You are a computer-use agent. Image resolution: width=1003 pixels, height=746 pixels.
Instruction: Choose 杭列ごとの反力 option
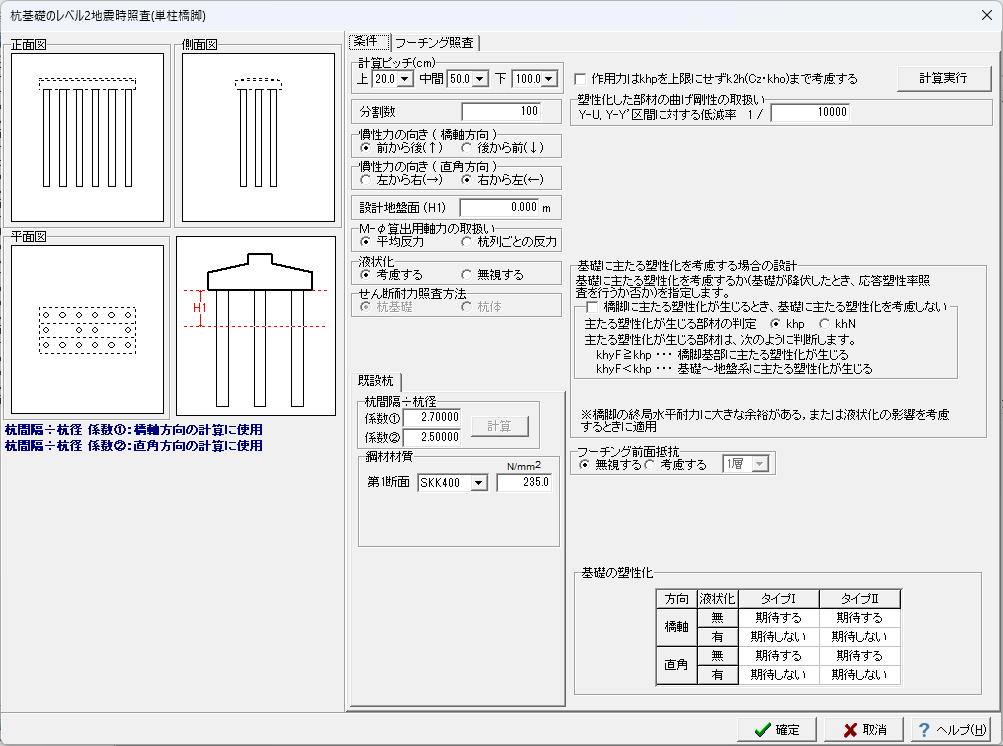[466, 242]
